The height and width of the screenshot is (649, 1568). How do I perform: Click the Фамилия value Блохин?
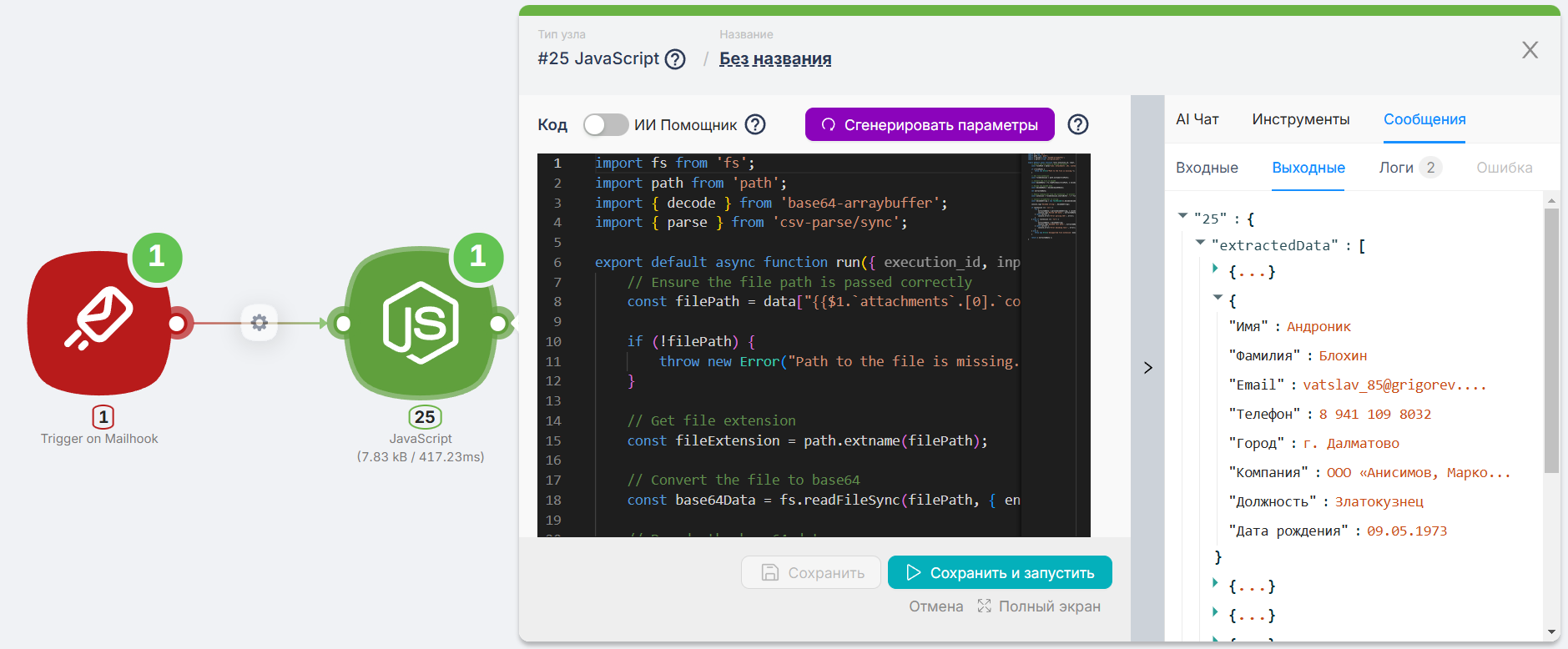click(x=1343, y=356)
